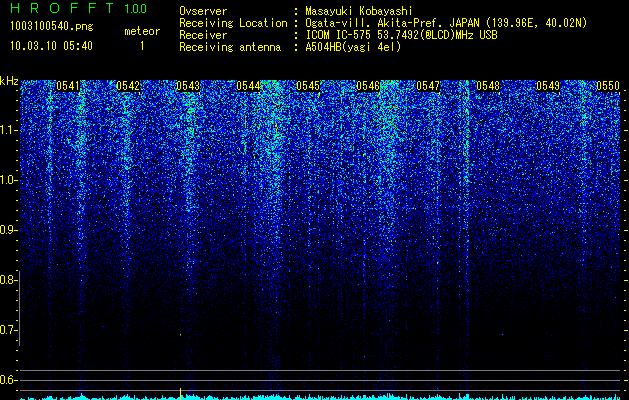The height and width of the screenshot is (400, 629).
Task: Click the 0549 time marker
Action: 548,86
